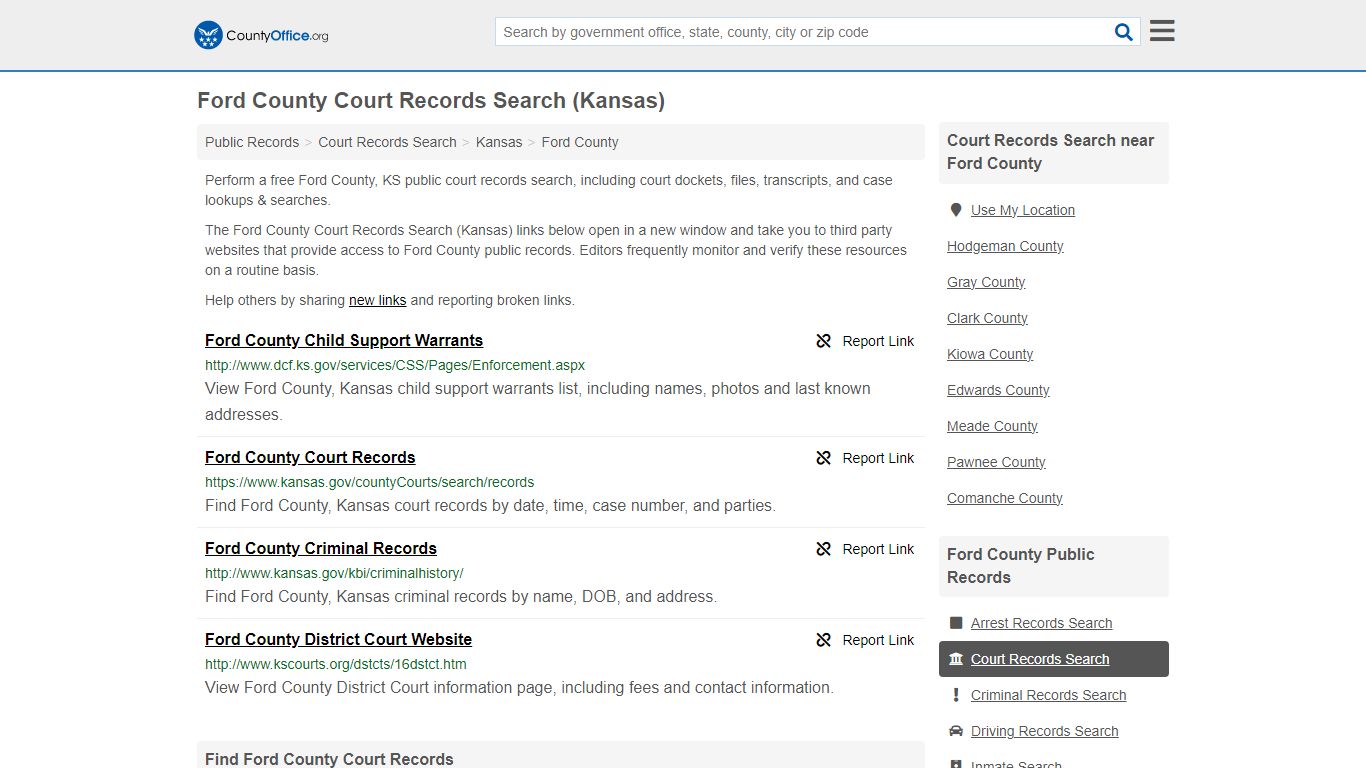Visit kansas.gov kbi criminalhistory URL
This screenshot has width=1366, height=768.
[x=334, y=573]
